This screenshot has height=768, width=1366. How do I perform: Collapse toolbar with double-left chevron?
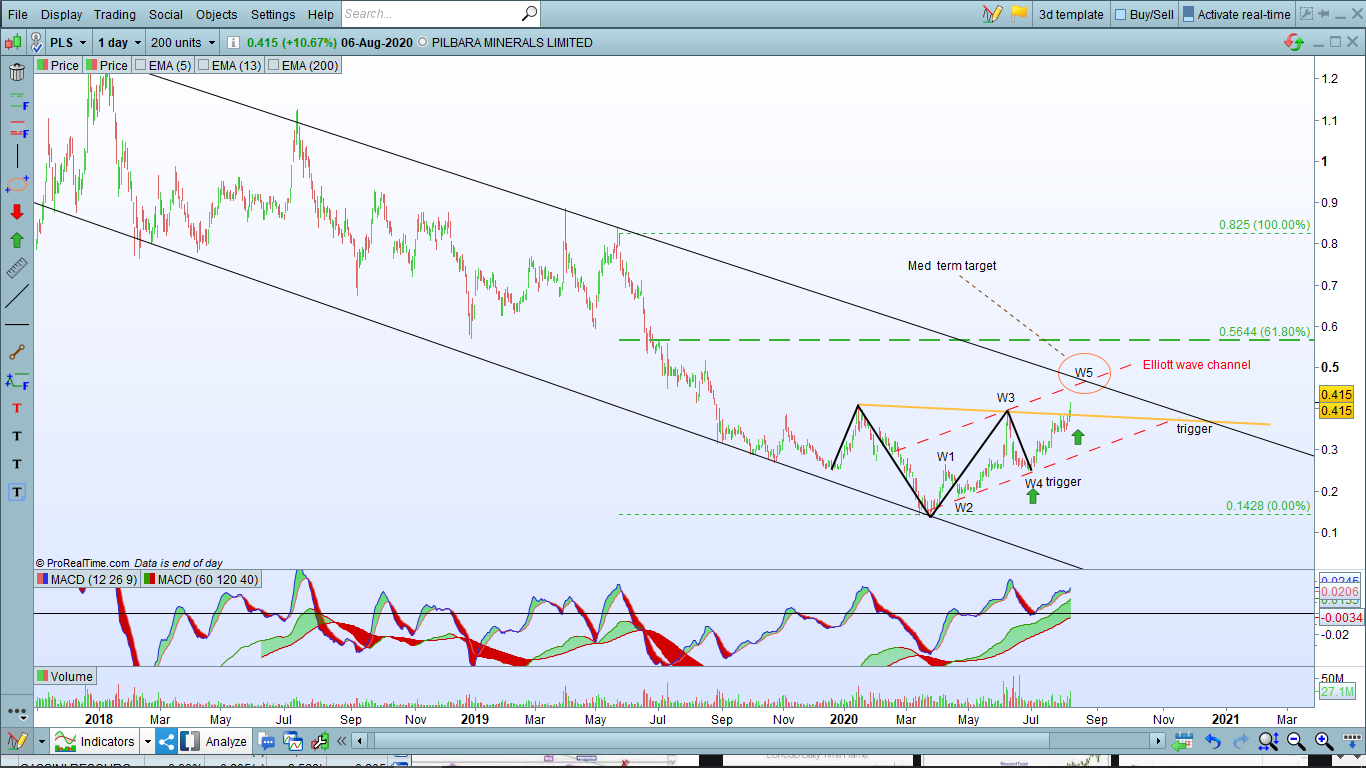342,741
